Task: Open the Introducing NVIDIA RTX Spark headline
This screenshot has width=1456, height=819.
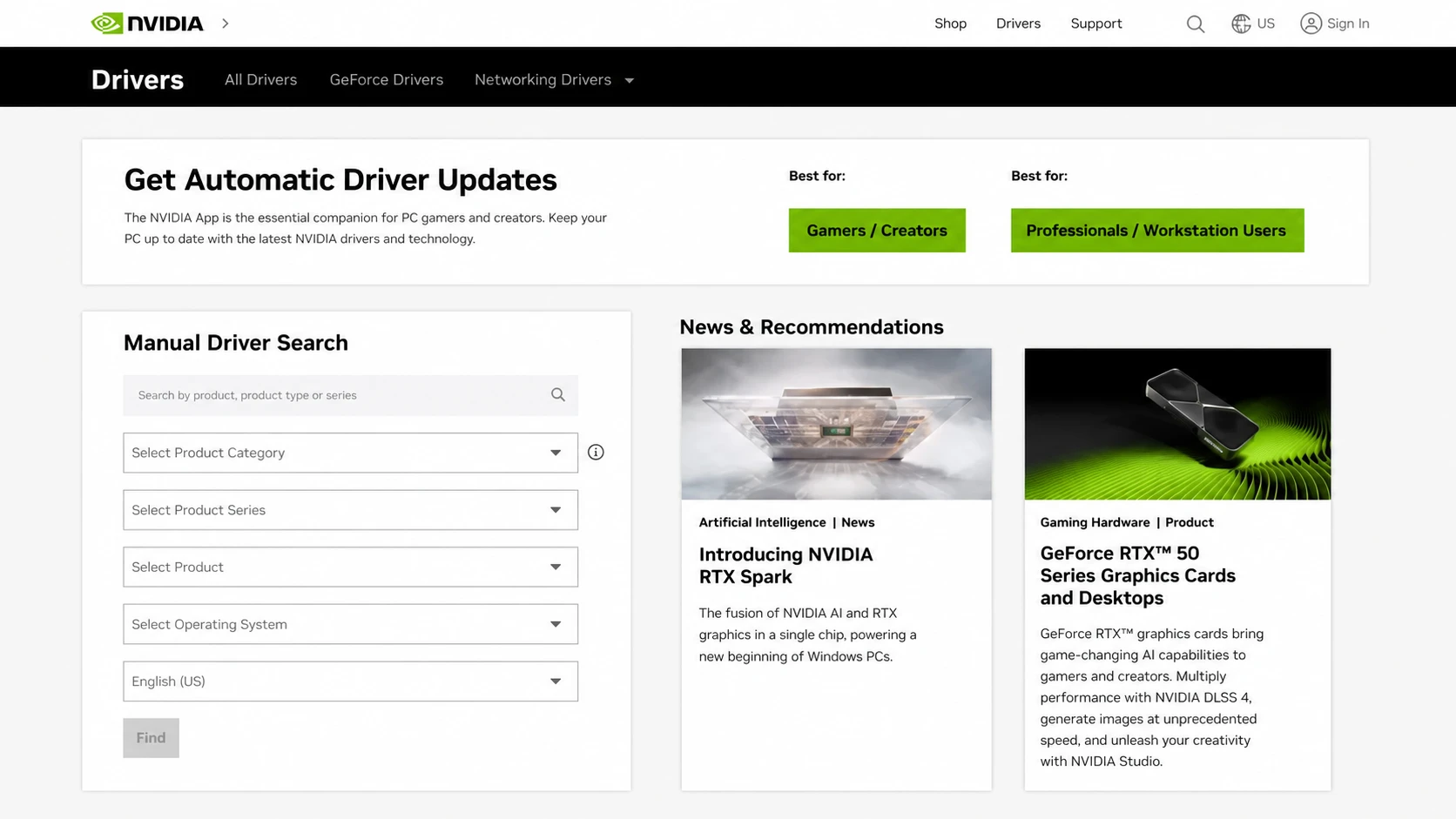Action: (x=785, y=566)
